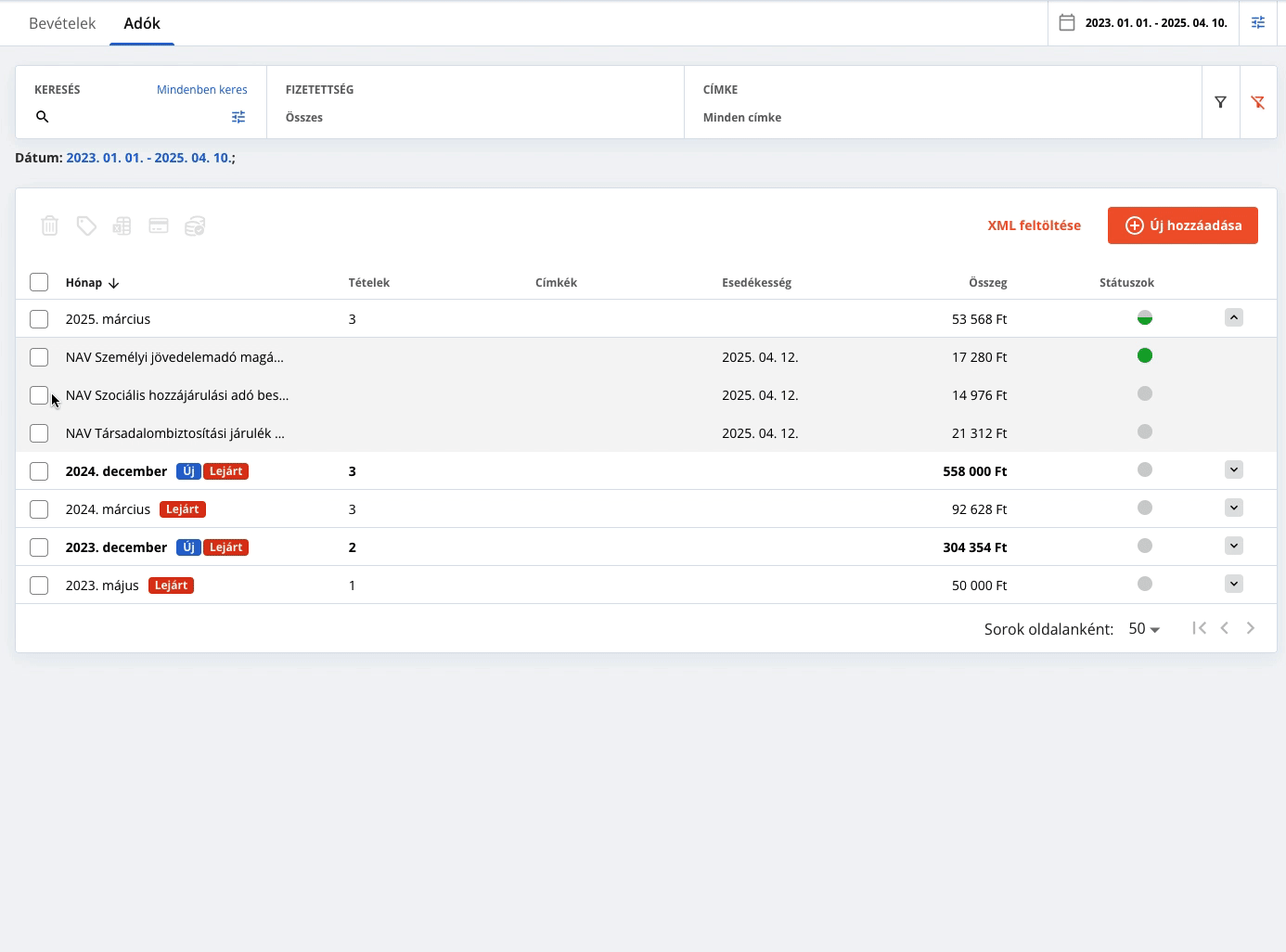
Task: Select the Adók tab
Action: coord(142,23)
